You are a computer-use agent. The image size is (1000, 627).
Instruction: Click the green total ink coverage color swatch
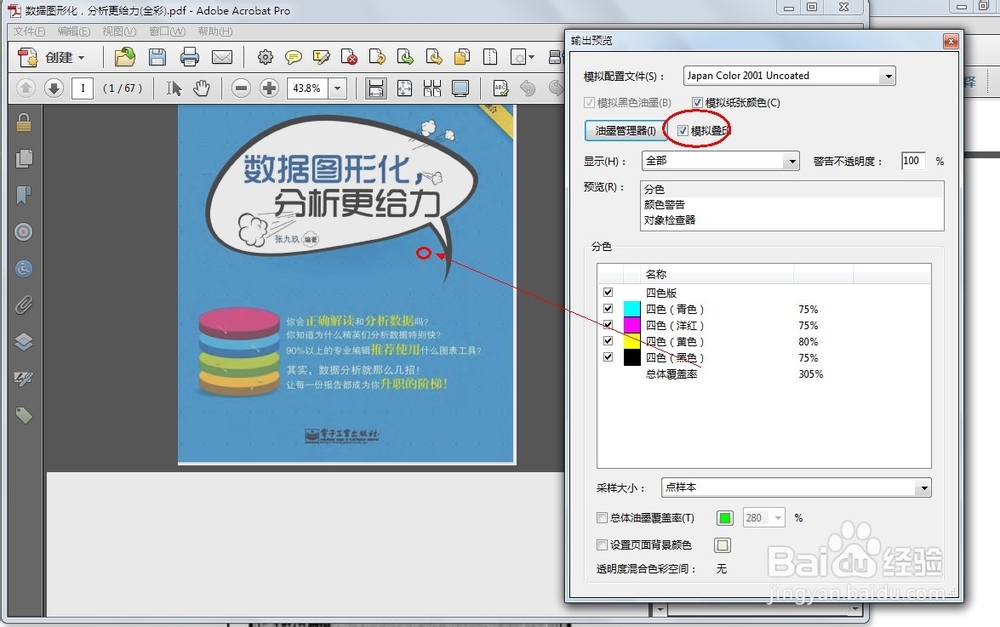pyautogui.click(x=724, y=517)
